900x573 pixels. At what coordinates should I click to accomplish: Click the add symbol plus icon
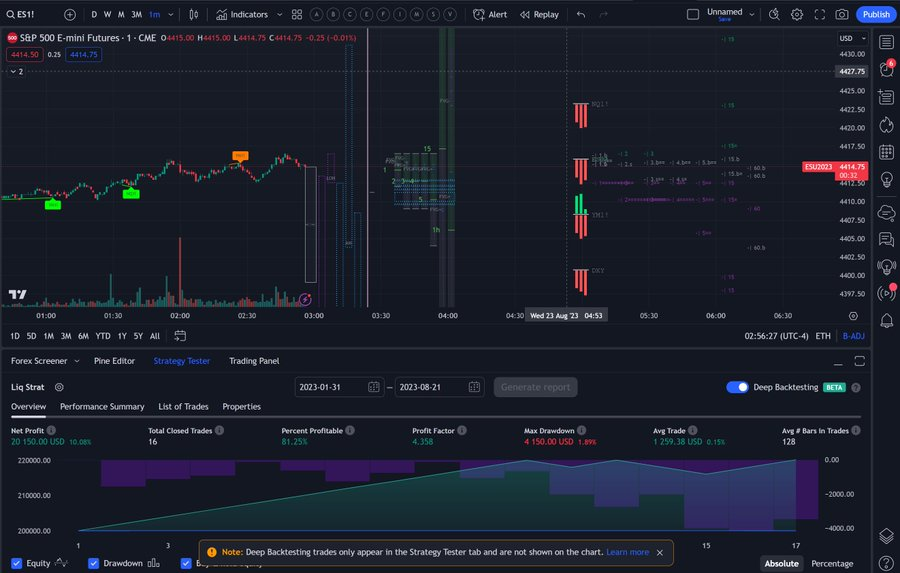pos(69,14)
